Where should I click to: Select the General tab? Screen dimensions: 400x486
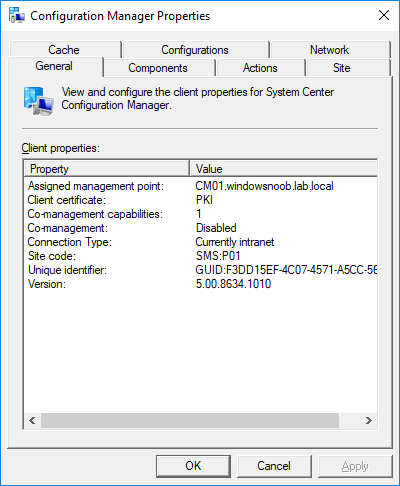coord(54,66)
